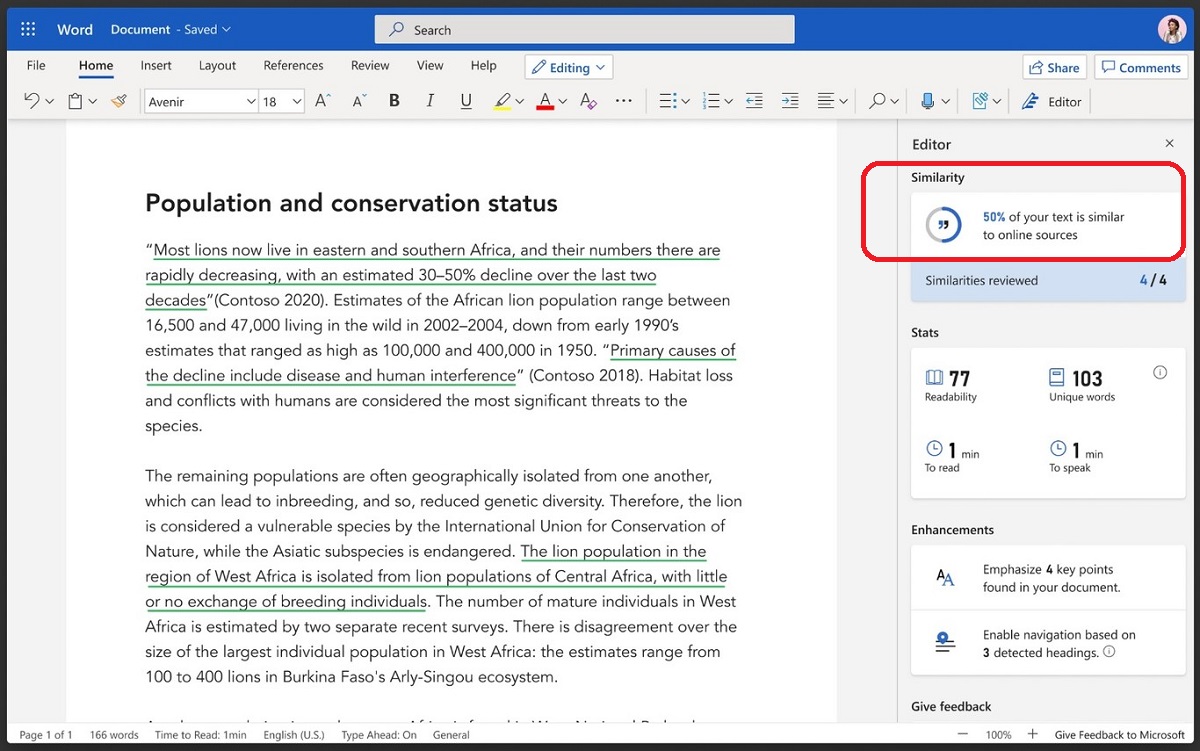The image size is (1200, 751).
Task: Click the Designer icon in ribbon
Action: pos(979,101)
